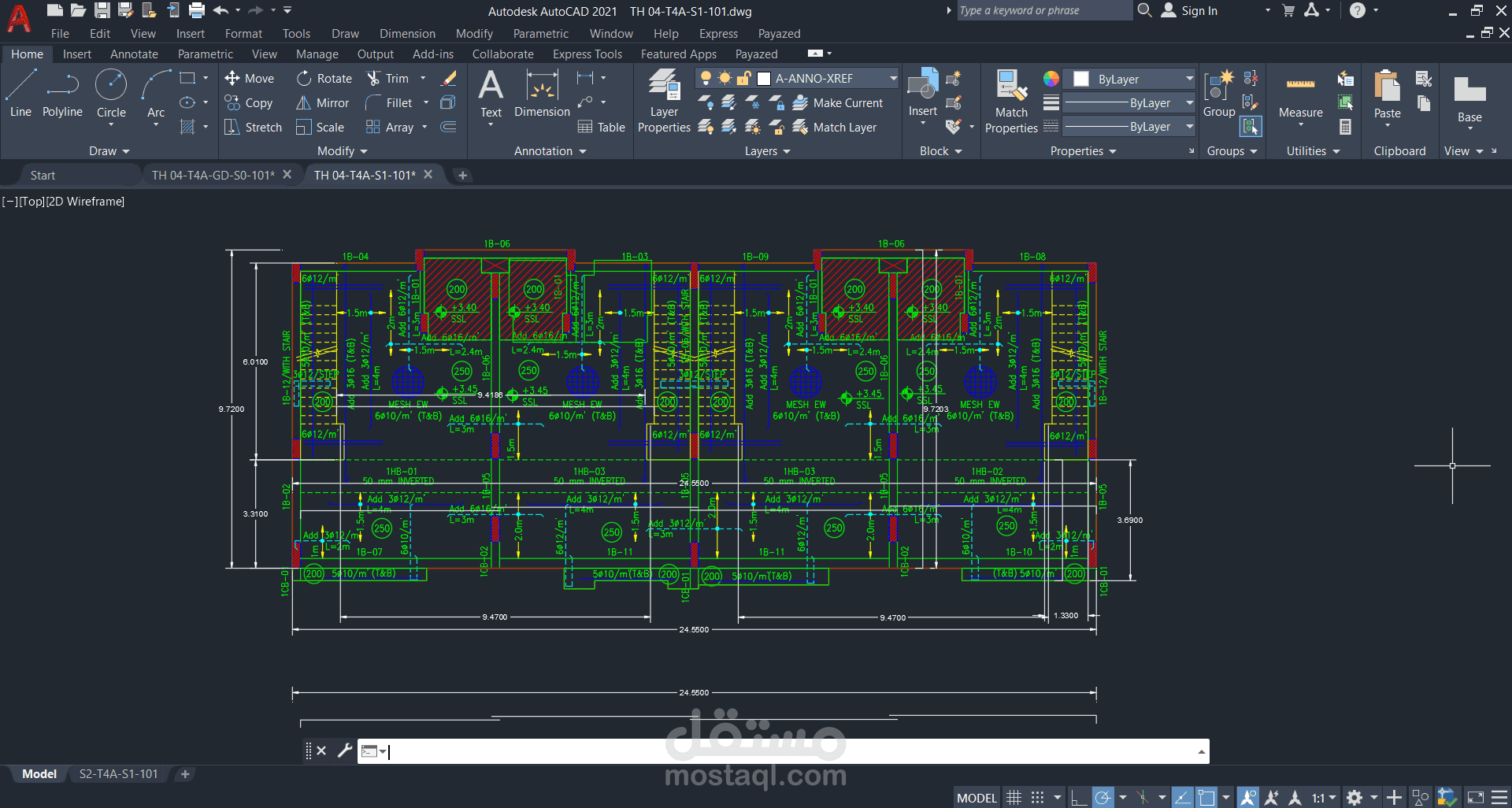The height and width of the screenshot is (808, 1512).
Task: Select the Arc tool
Action: (156, 94)
